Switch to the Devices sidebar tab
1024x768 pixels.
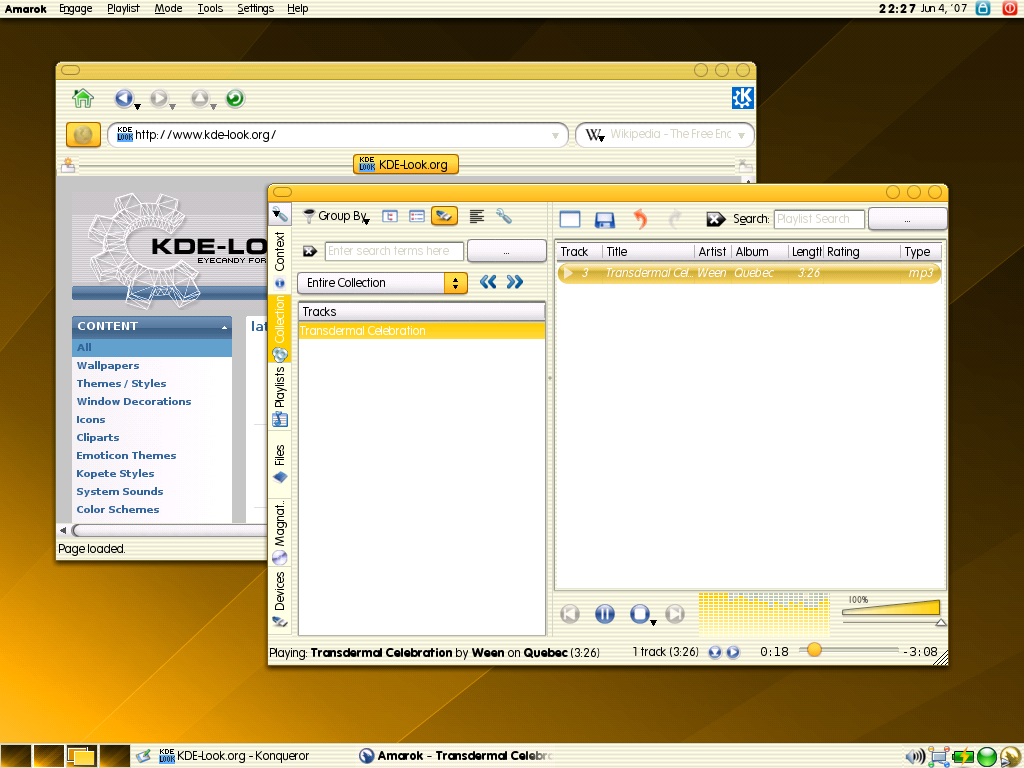(x=280, y=600)
